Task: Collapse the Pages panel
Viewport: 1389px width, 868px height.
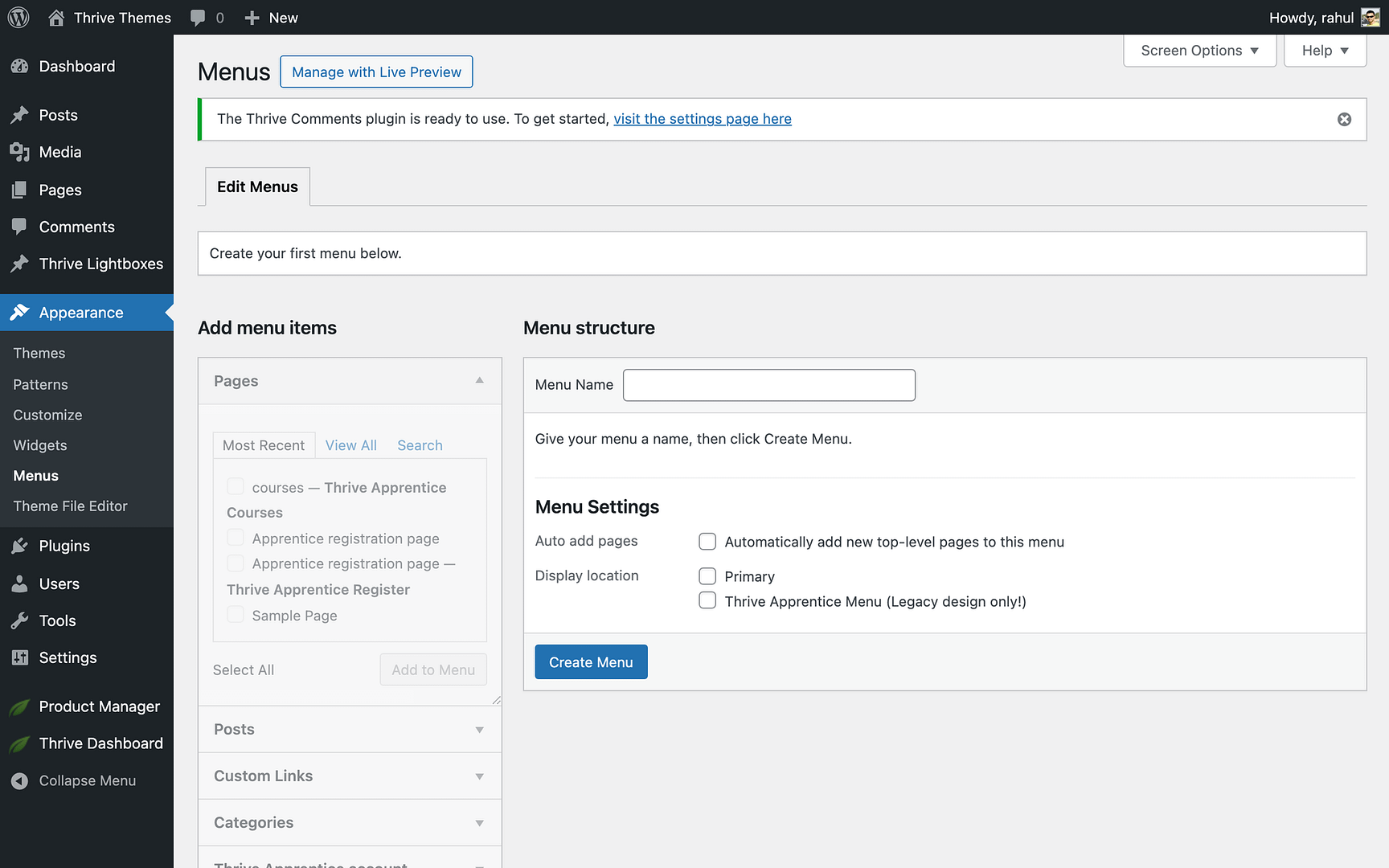Action: 480,380
